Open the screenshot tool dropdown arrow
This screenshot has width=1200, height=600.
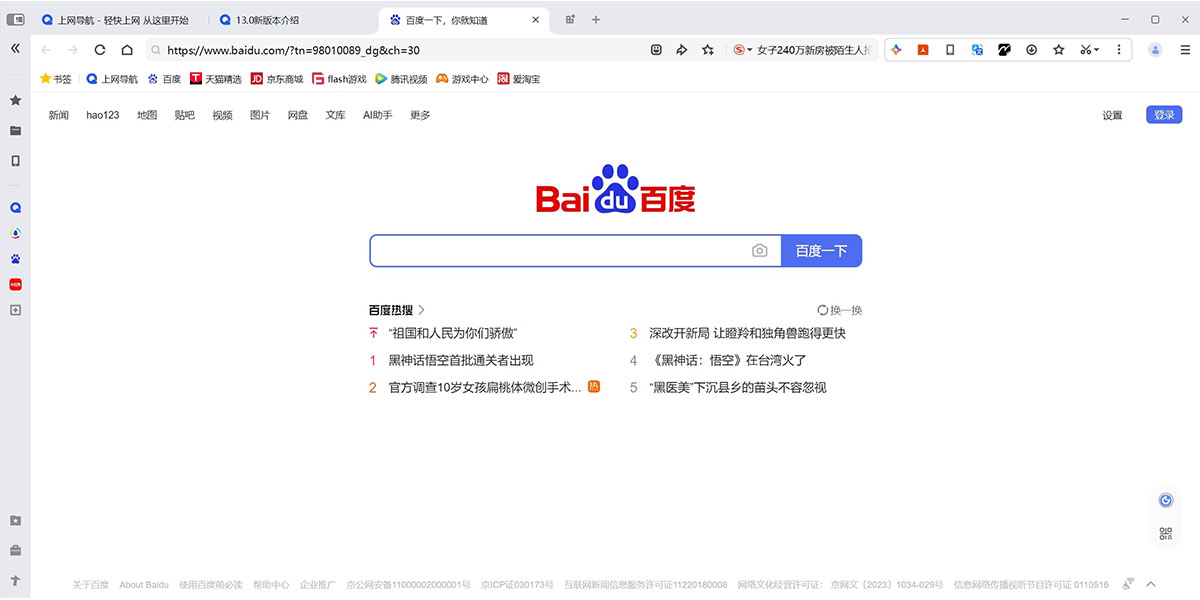(1097, 48)
